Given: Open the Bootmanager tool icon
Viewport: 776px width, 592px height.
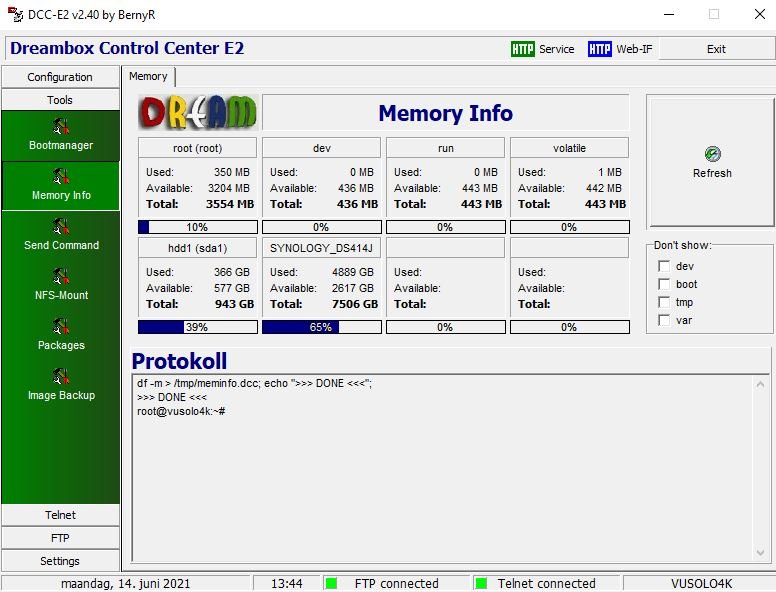Looking at the screenshot, I should [x=60, y=127].
